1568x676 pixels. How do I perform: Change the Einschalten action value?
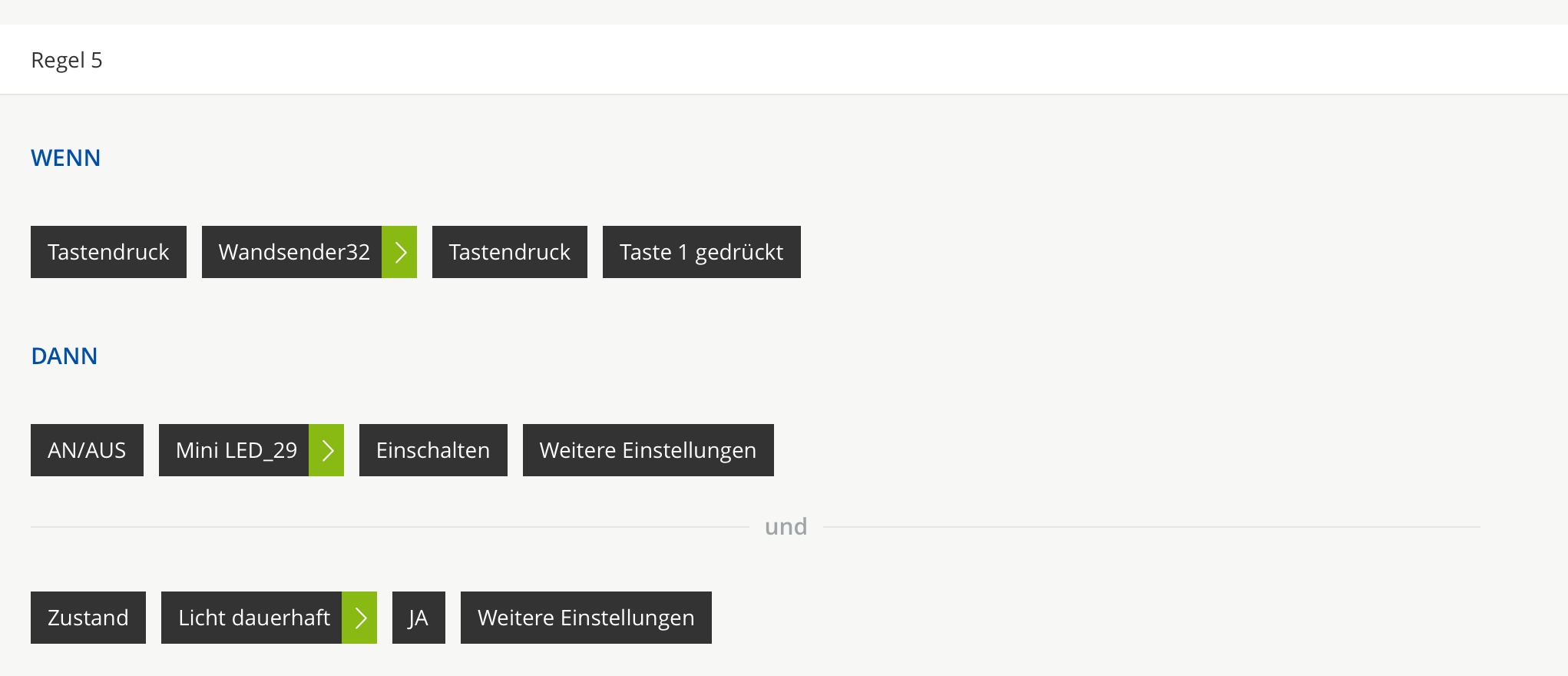(433, 450)
